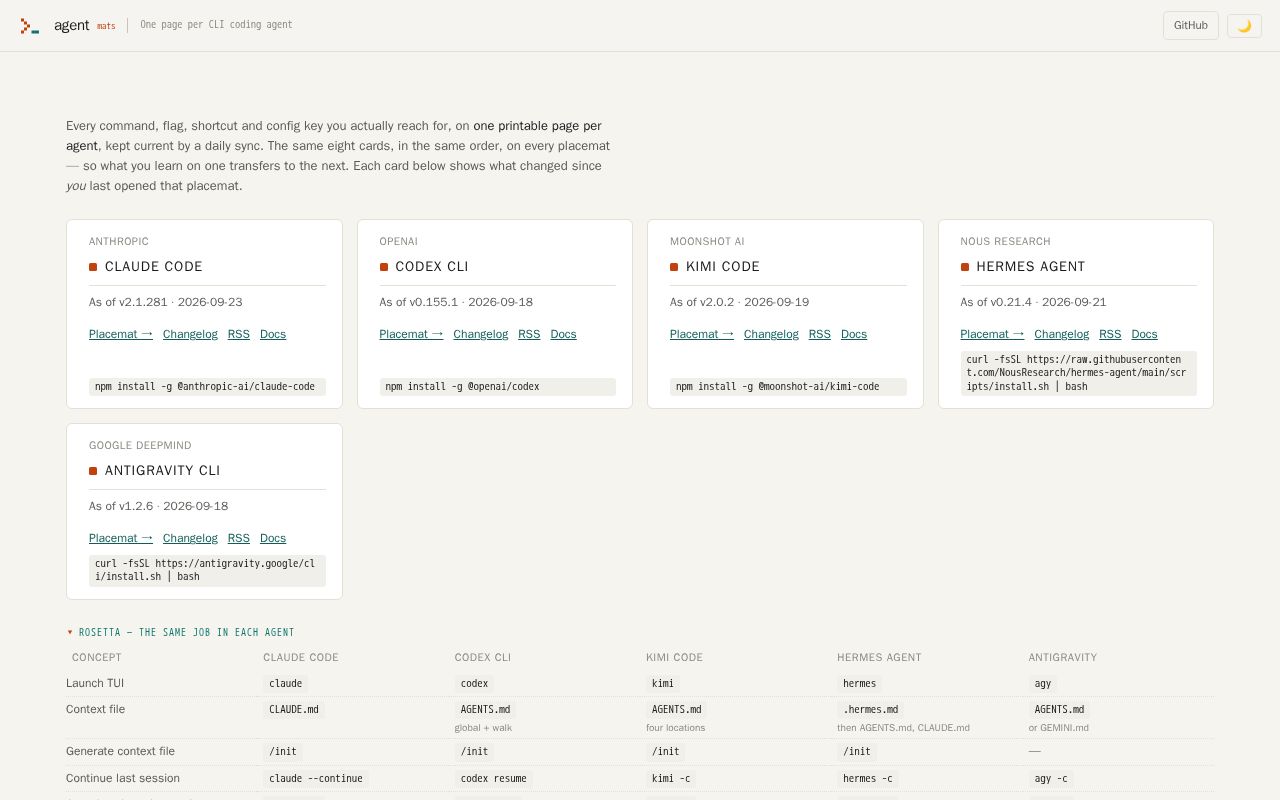Viewport: 1280px width, 800px height.
Task: Click the Codex npm install command
Action: point(497,386)
